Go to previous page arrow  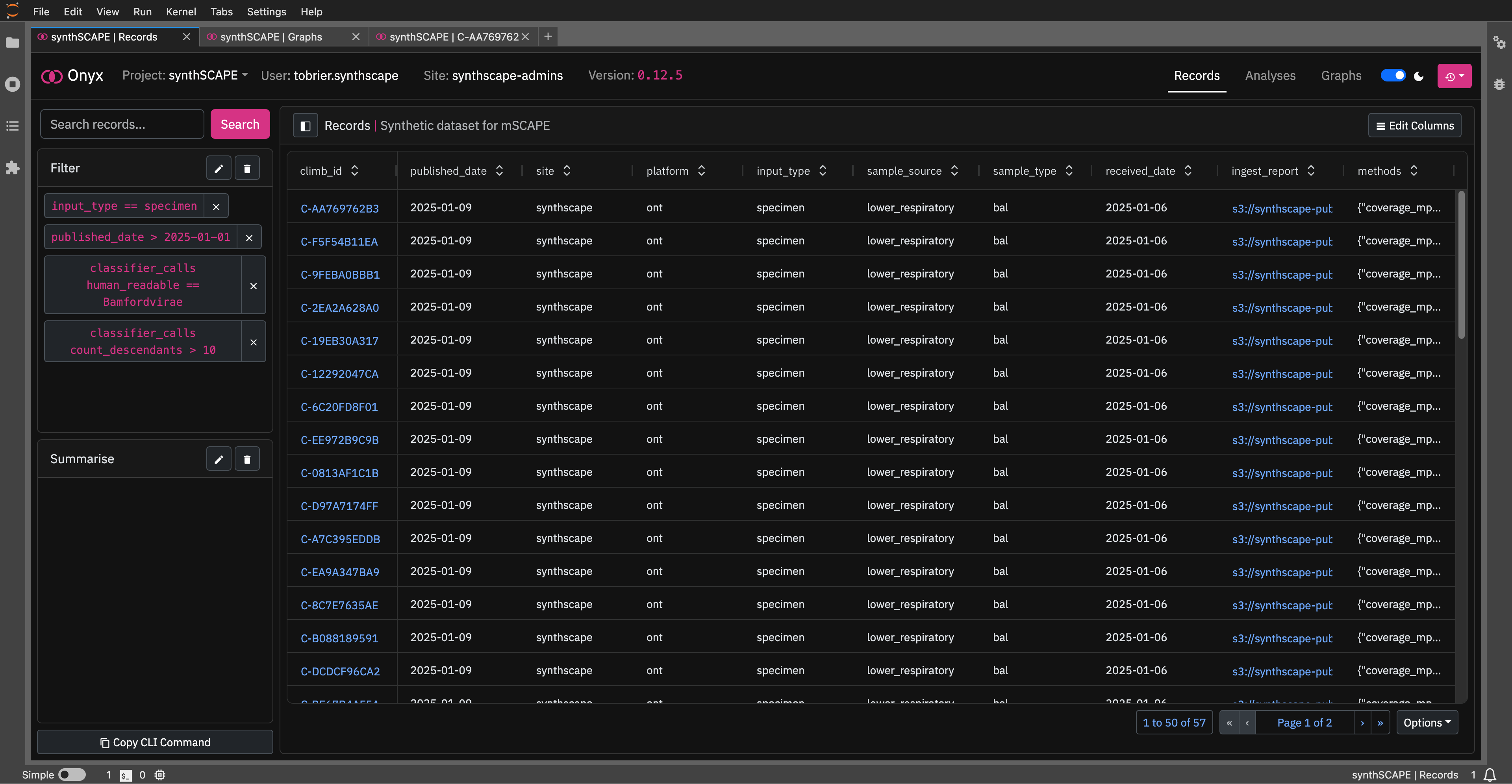[1247, 723]
